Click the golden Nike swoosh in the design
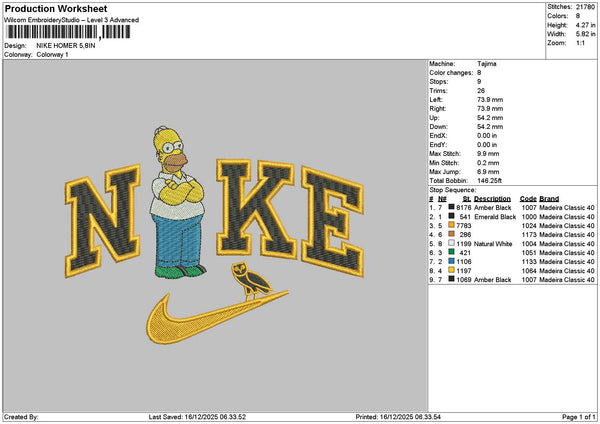 (217, 318)
